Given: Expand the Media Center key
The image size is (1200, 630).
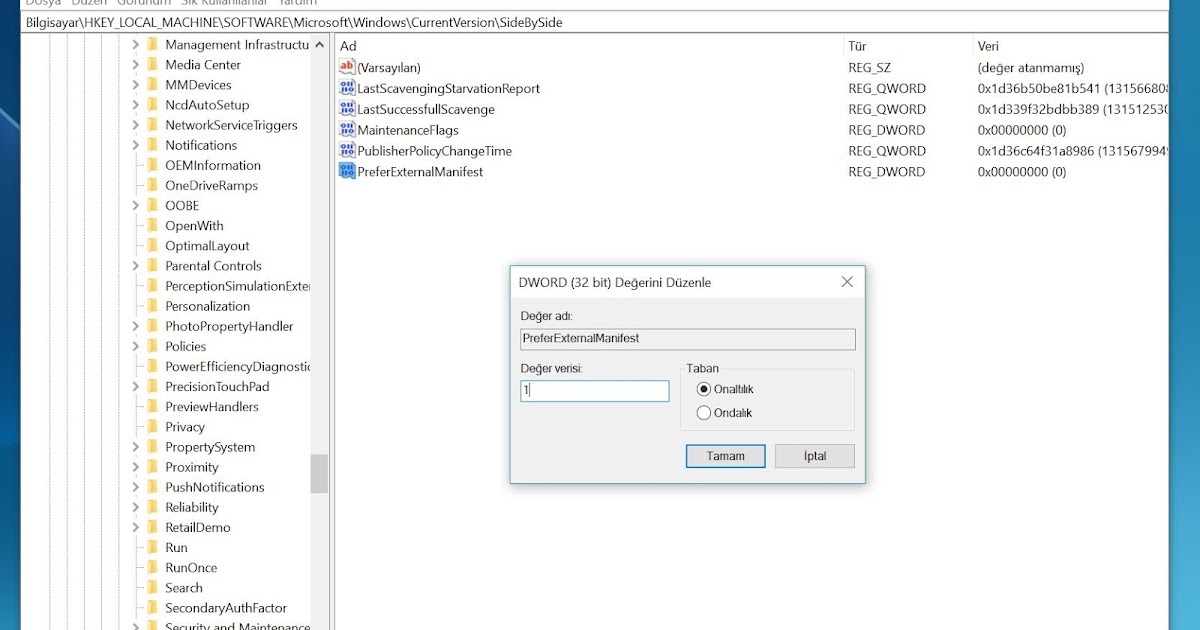Looking at the screenshot, I should tap(136, 64).
